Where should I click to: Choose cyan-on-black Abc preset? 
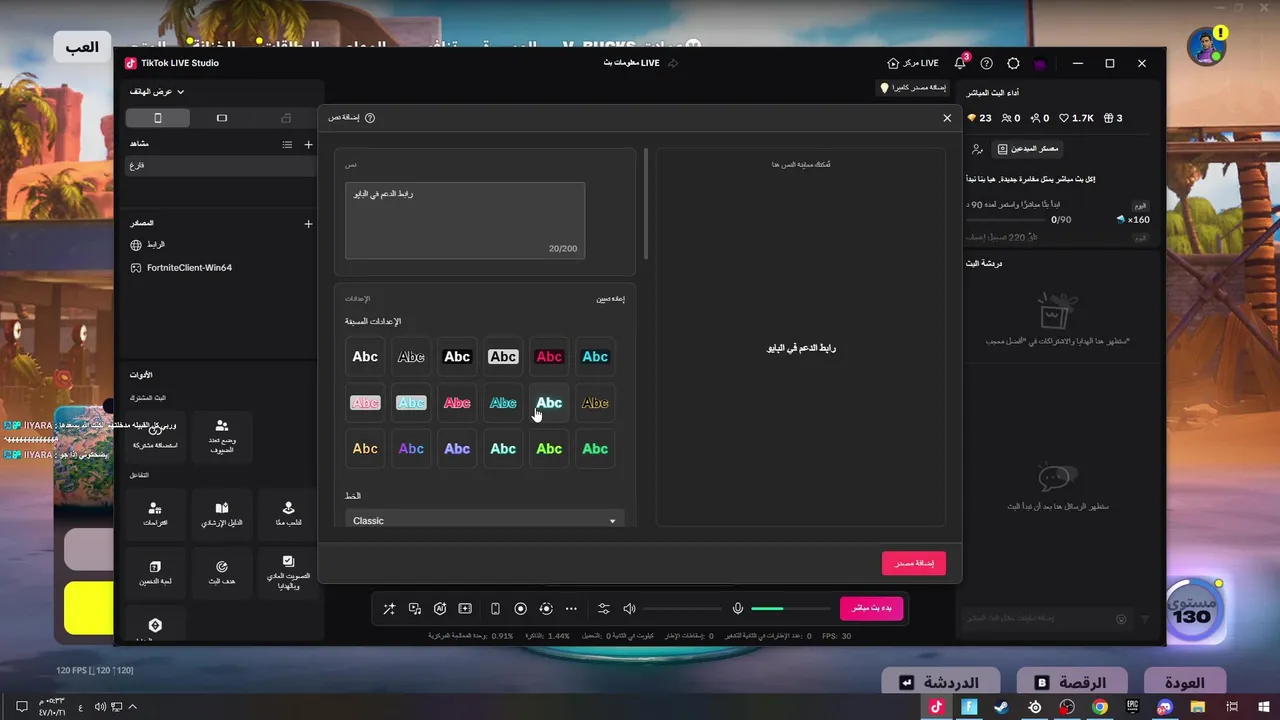[x=595, y=357]
